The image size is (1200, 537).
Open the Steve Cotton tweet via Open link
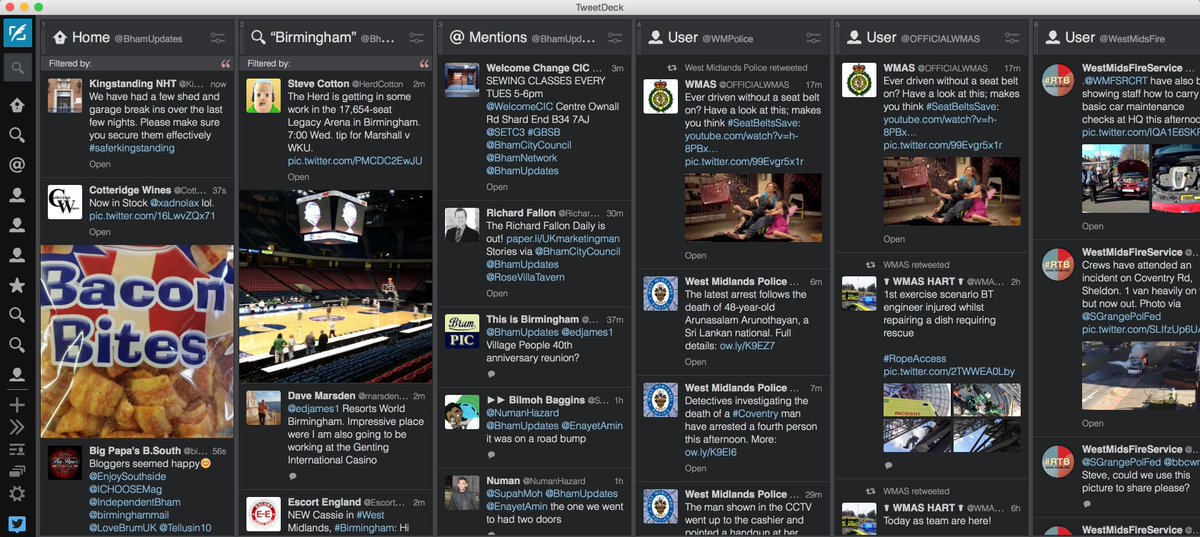tap(299, 177)
